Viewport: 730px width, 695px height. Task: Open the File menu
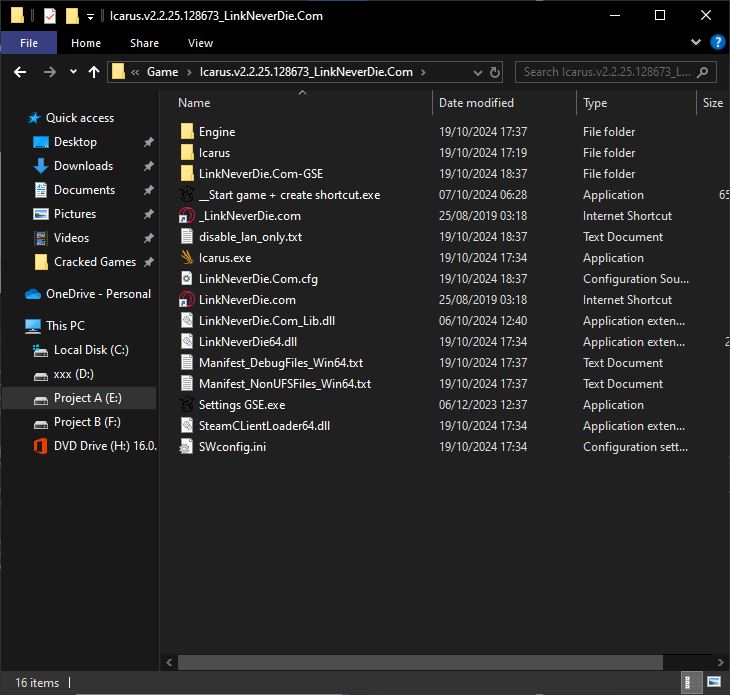click(29, 43)
